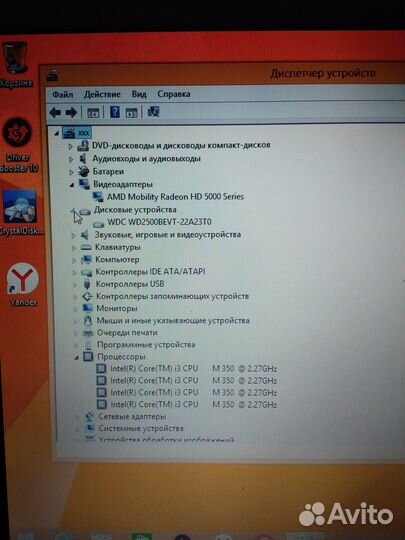Click the computer icon beside Компьютер
405x540 pixels.
pyautogui.click(x=86, y=259)
